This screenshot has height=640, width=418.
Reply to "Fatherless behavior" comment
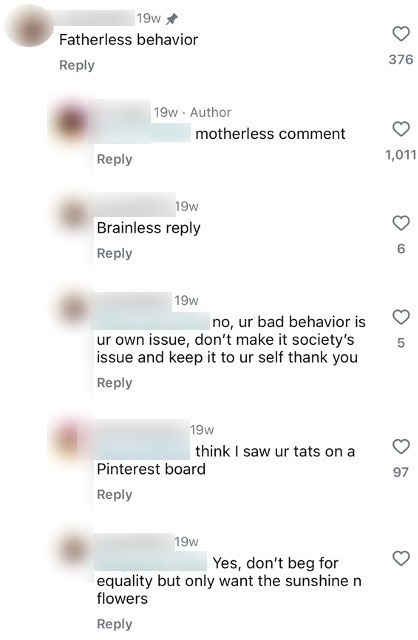tap(77, 65)
